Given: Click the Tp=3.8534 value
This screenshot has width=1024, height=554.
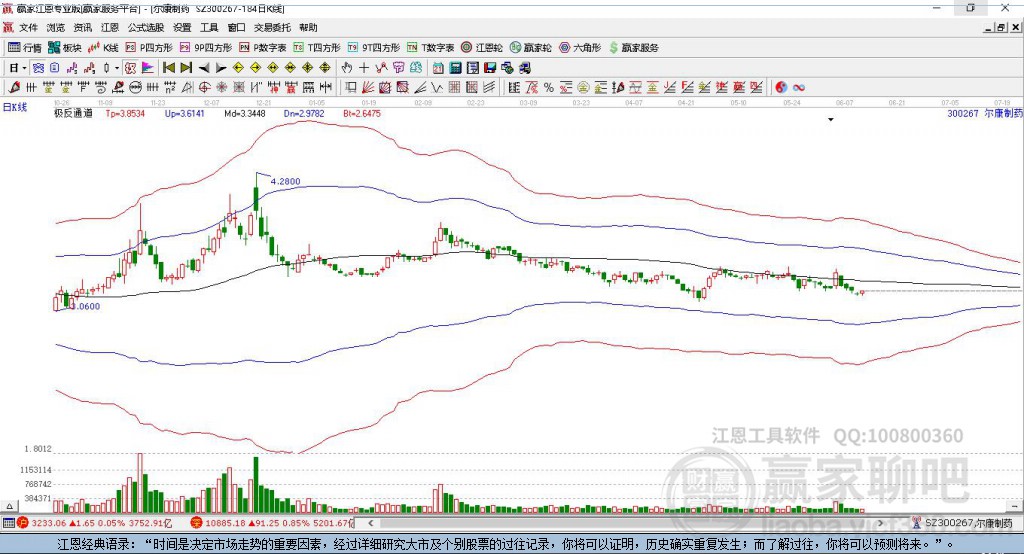Looking at the screenshot, I should [125, 113].
